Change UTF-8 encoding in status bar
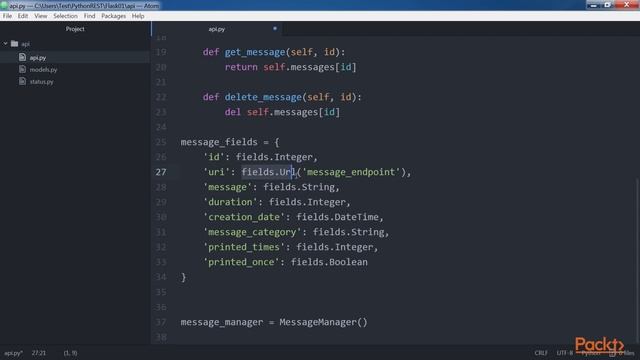The image size is (640, 360). 565,353
